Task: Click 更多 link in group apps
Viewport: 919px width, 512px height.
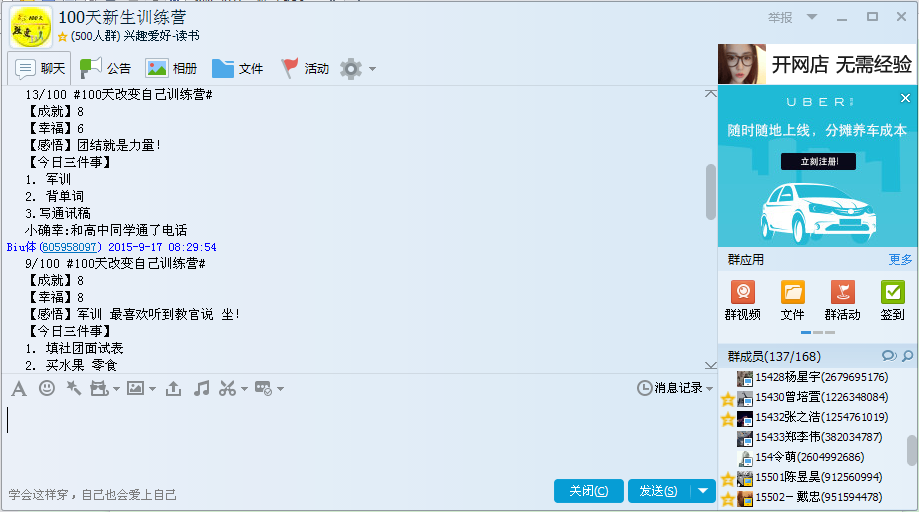Action: point(900,259)
